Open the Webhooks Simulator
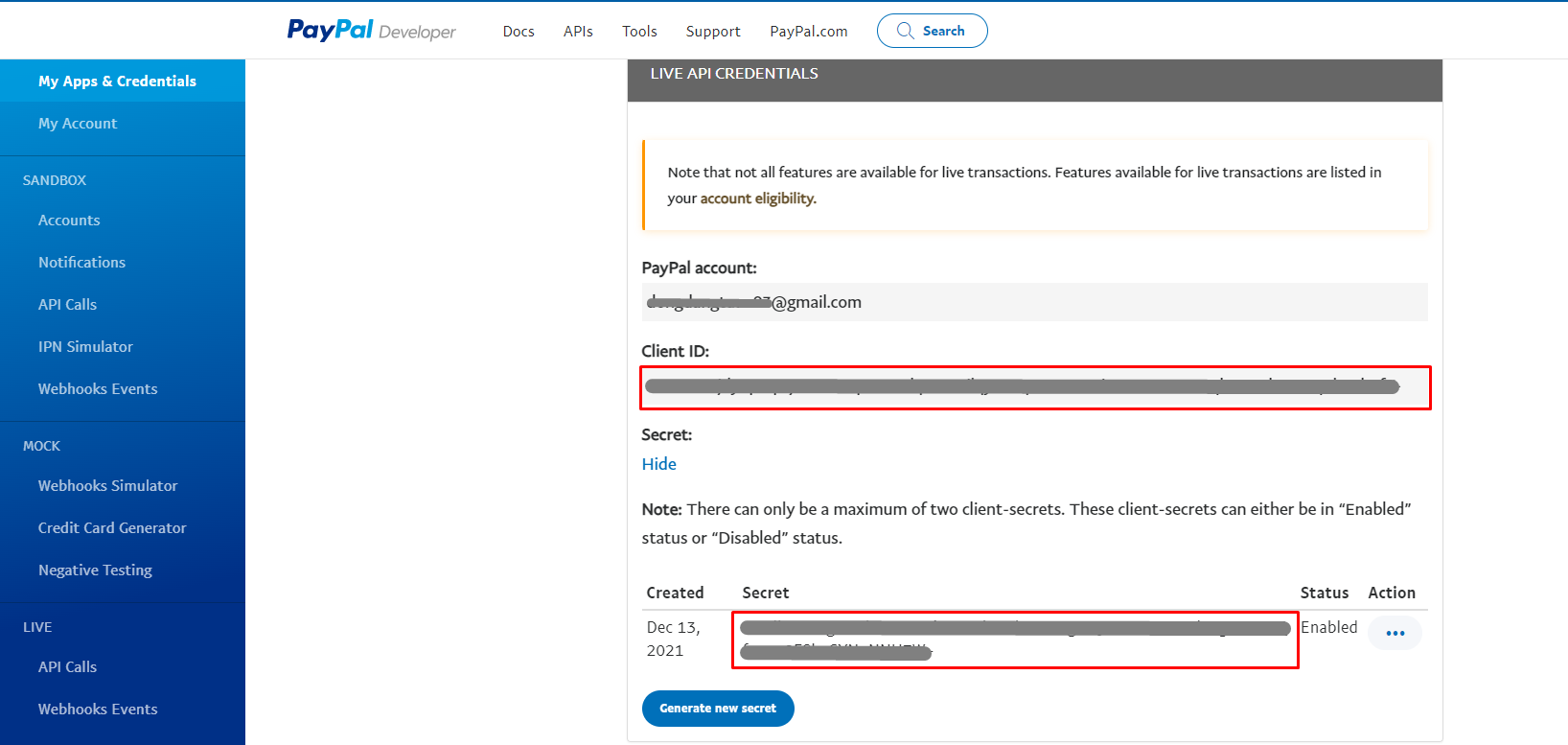Image resolution: width=1568 pixels, height=745 pixels. coord(107,485)
